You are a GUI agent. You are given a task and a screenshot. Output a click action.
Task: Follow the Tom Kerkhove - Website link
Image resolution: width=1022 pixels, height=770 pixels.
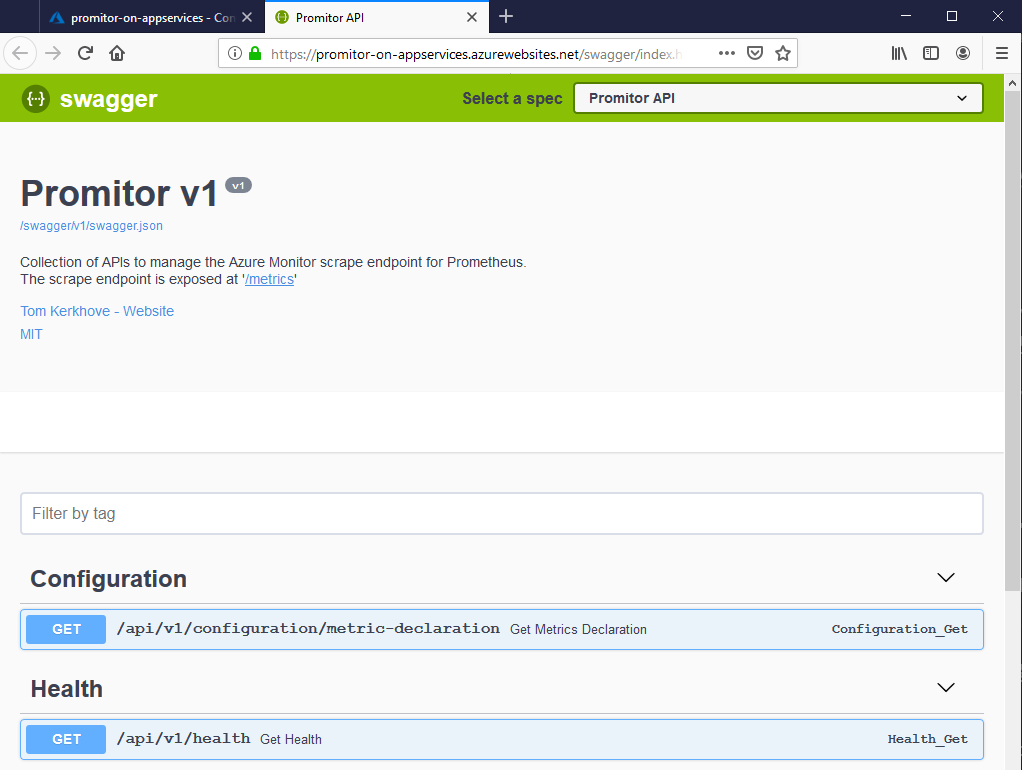tap(97, 311)
